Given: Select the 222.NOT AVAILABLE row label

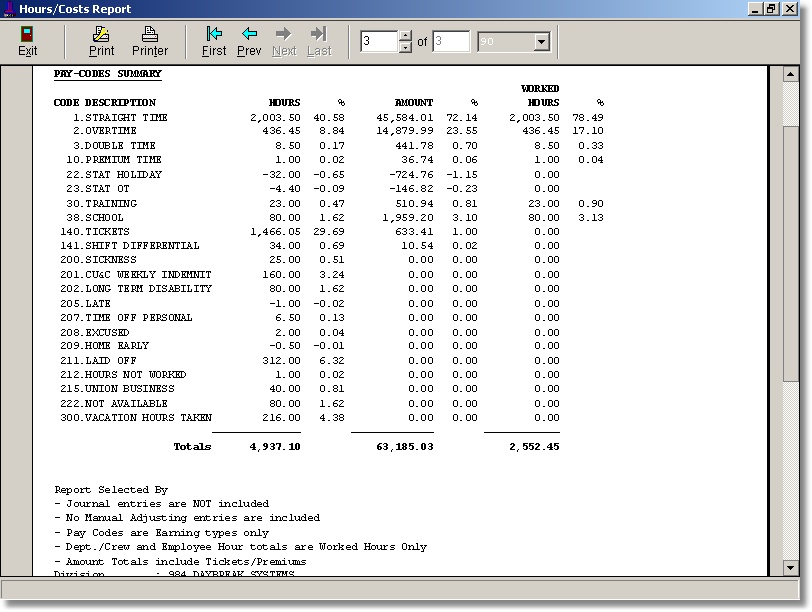Looking at the screenshot, I should click(114, 403).
